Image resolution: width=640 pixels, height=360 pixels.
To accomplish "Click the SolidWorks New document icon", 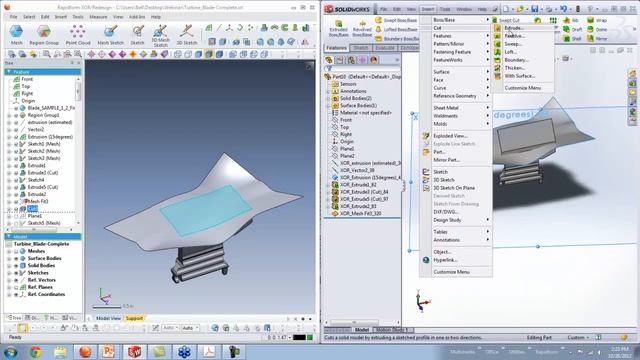I will [506, 9].
